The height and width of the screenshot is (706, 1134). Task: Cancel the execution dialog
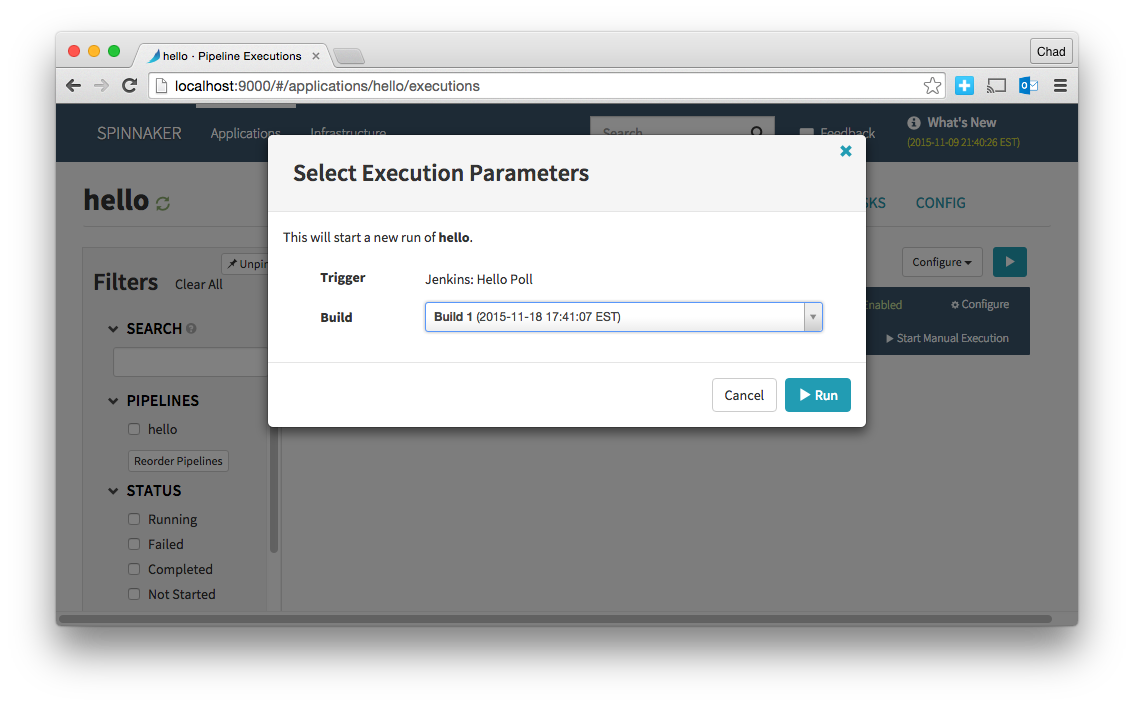[744, 395]
